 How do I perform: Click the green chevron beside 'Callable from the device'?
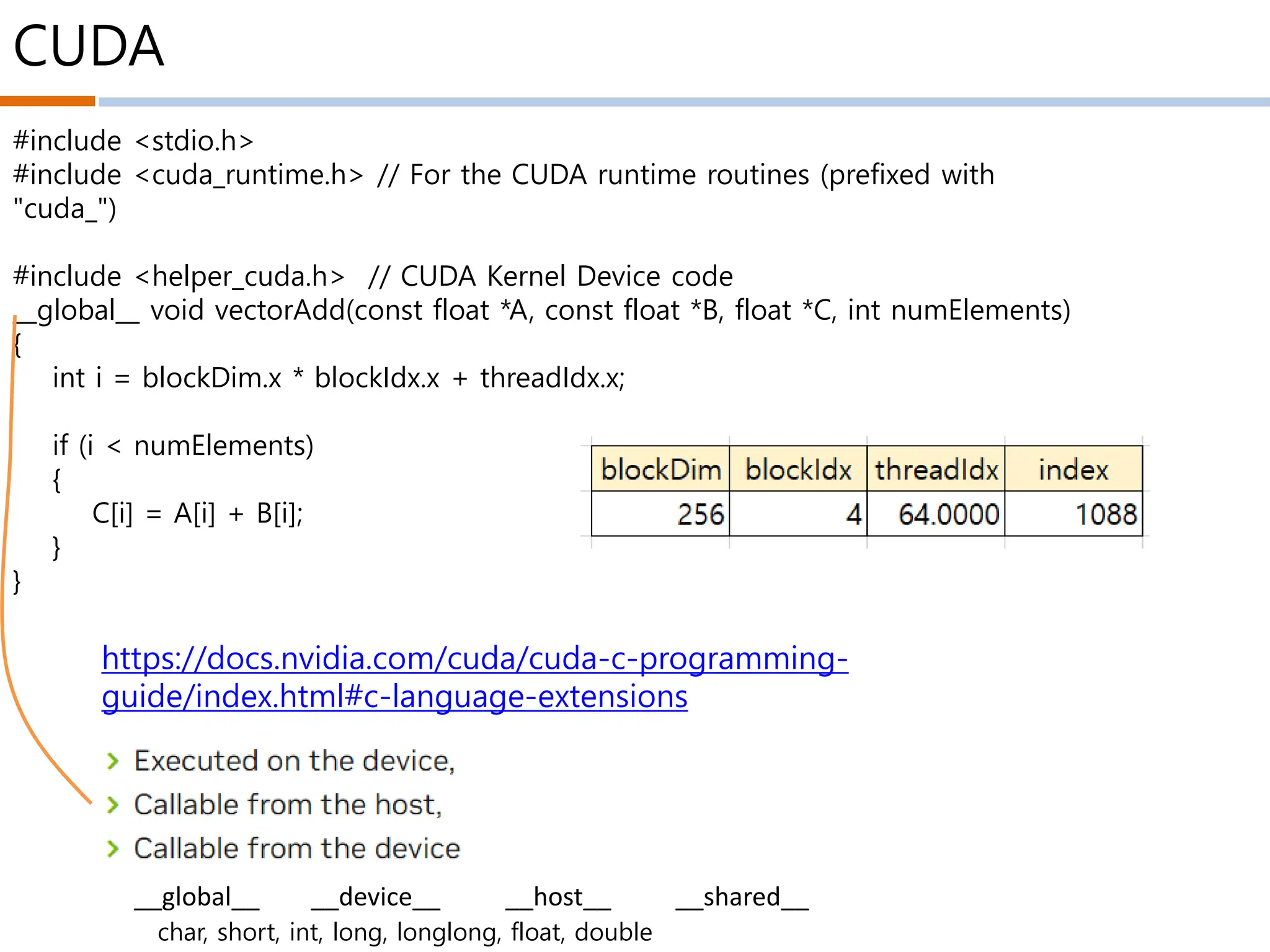[112, 848]
